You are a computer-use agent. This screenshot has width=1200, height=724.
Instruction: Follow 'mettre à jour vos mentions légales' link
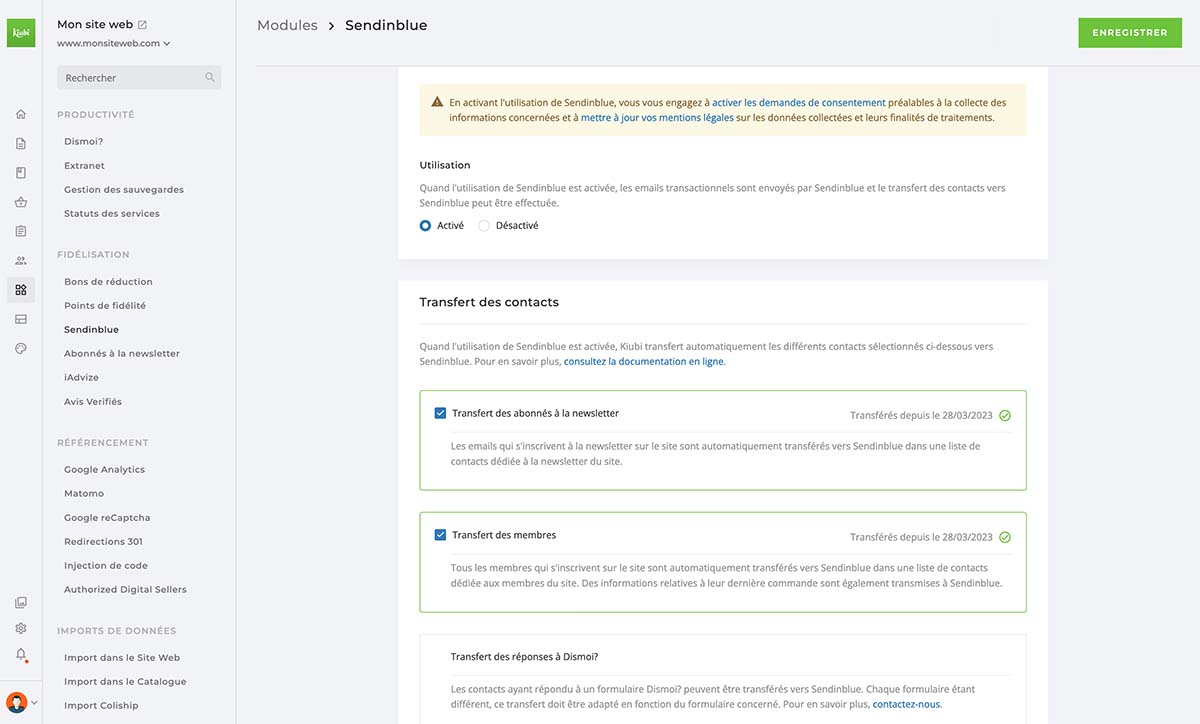(657, 118)
